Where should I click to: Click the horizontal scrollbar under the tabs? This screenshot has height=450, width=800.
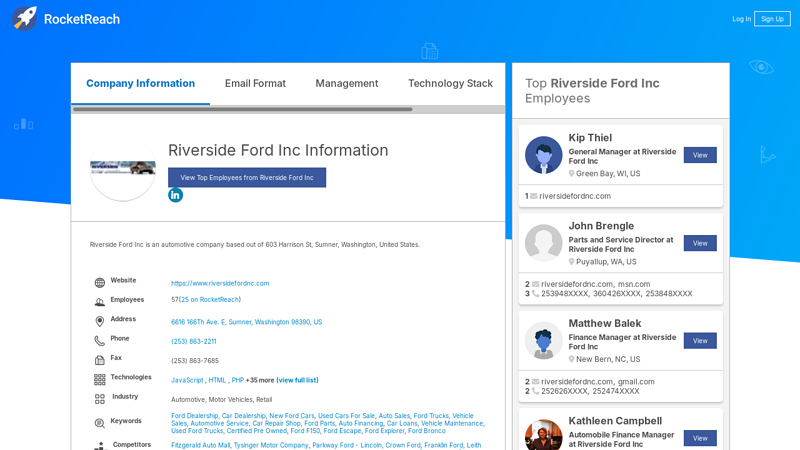pos(243,109)
